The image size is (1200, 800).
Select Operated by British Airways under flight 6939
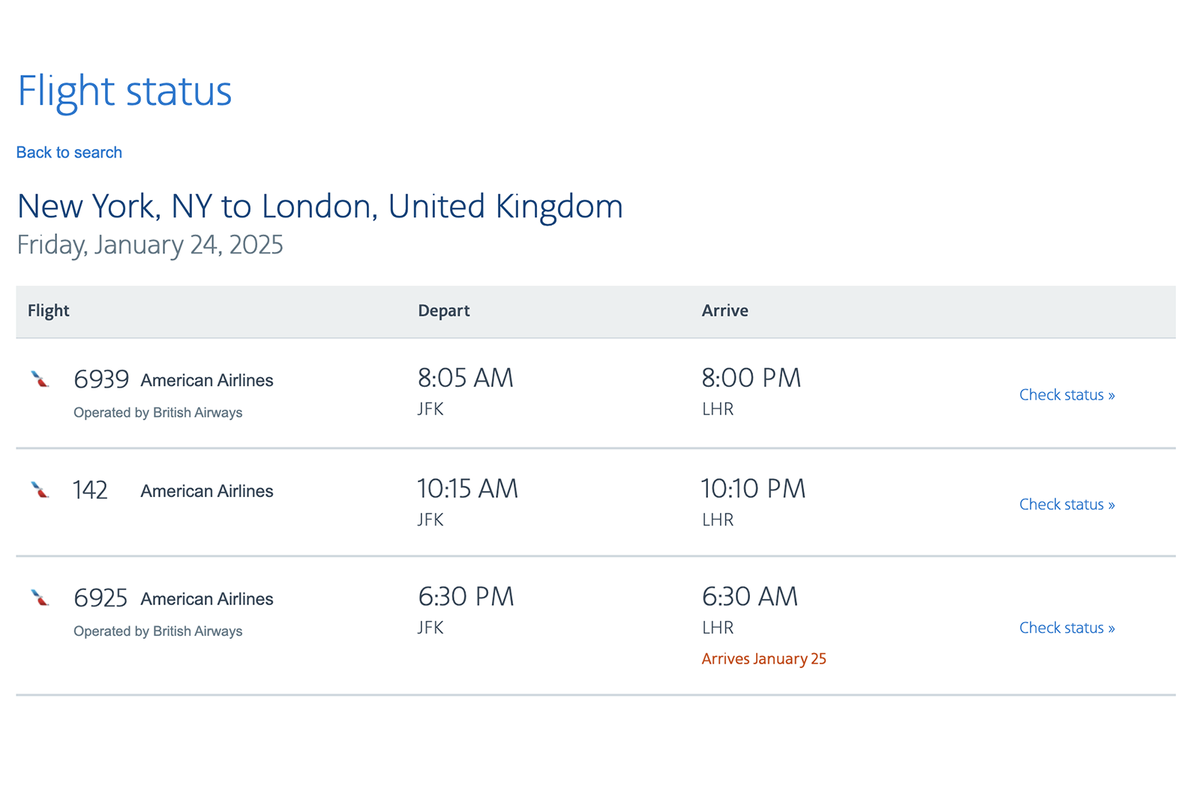(157, 412)
